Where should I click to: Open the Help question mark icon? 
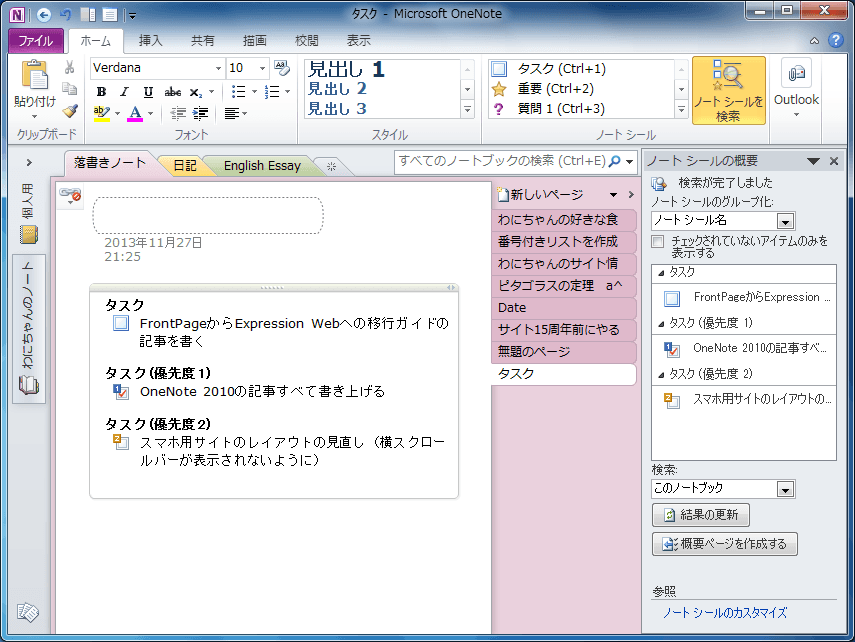tap(835, 40)
